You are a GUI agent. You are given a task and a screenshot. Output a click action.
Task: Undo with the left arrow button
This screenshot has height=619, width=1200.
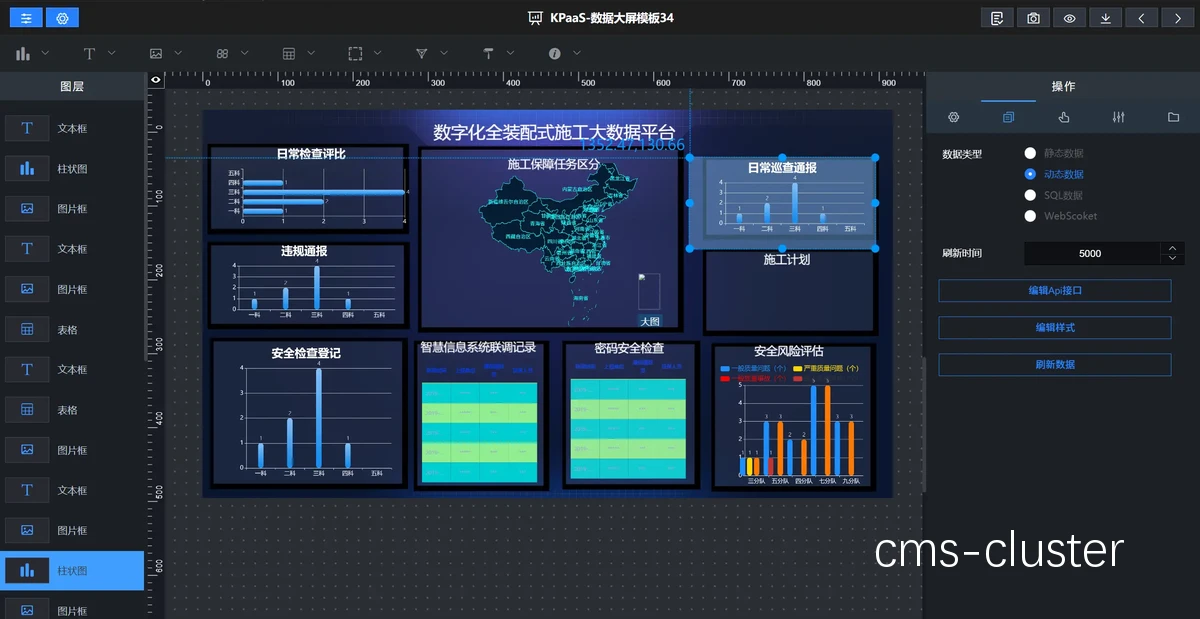click(1141, 18)
